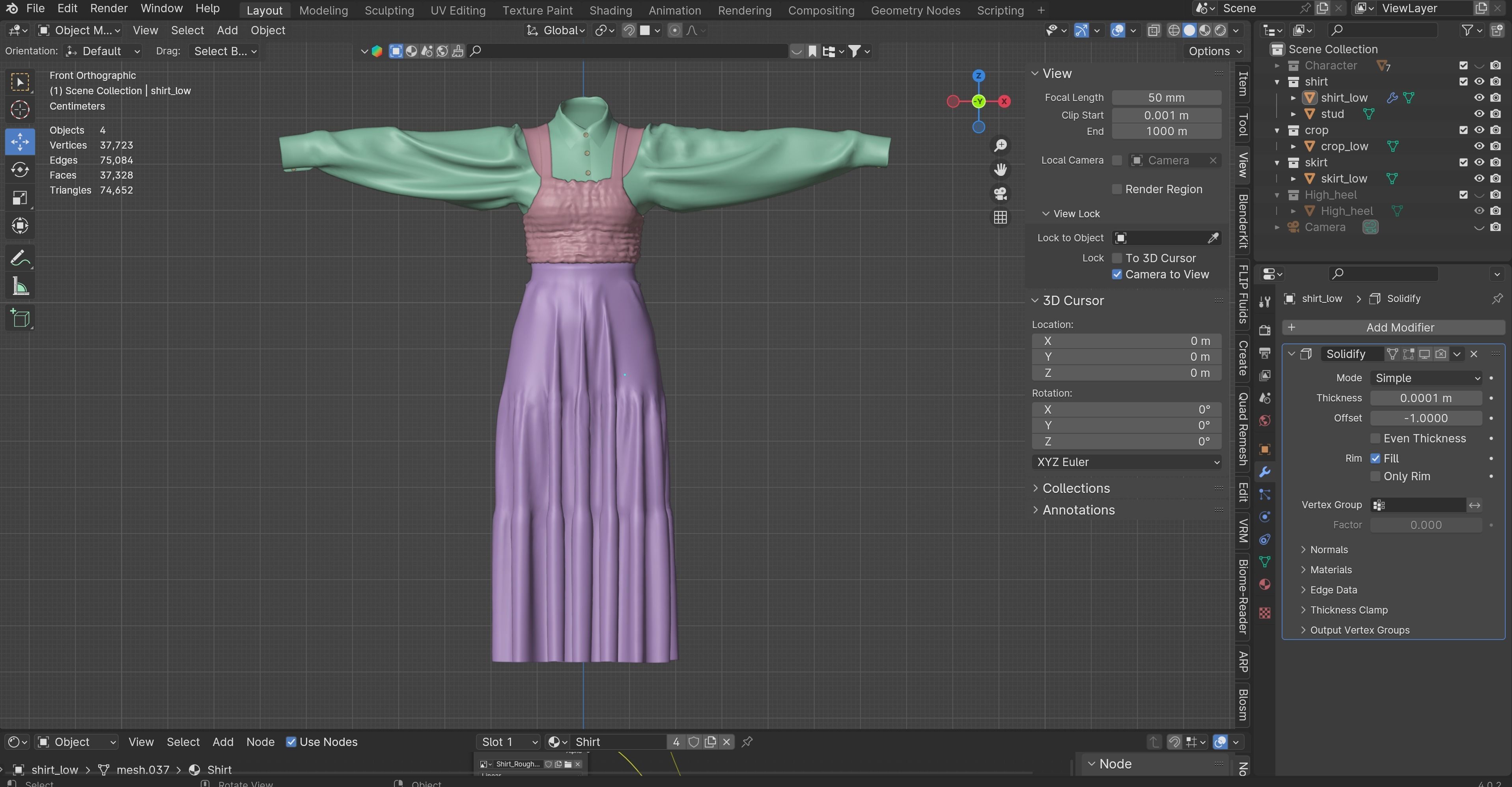Hide shirt_low in viewport via eye icon
Image resolution: width=1512 pixels, height=787 pixels.
1479,97
